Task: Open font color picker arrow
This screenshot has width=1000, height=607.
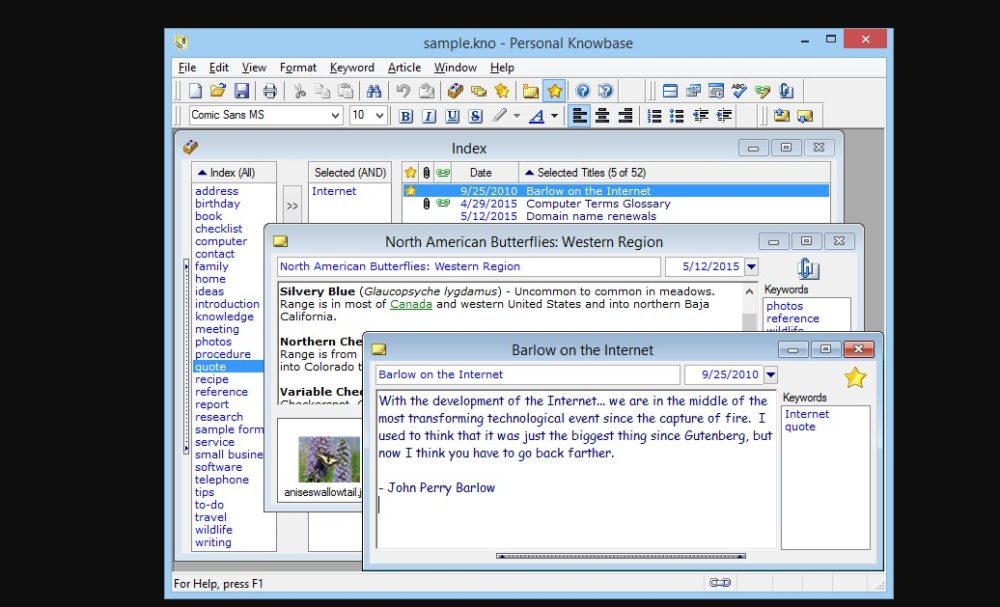Action: click(x=554, y=116)
